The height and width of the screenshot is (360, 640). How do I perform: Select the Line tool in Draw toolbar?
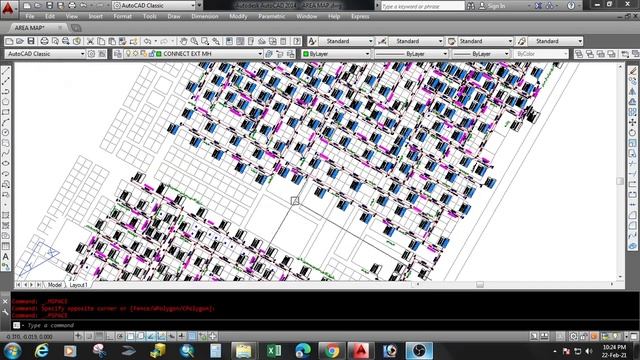[6, 71]
